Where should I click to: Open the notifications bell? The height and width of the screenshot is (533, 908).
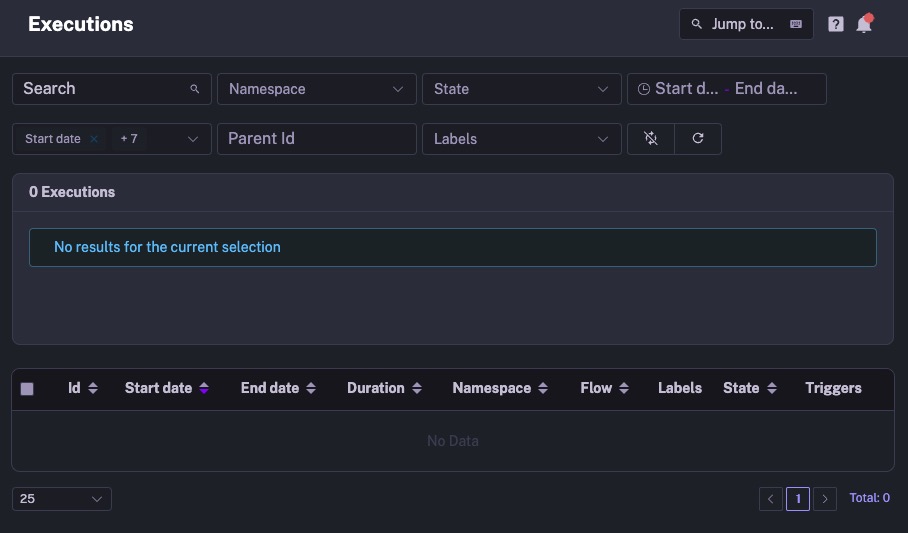(864, 24)
